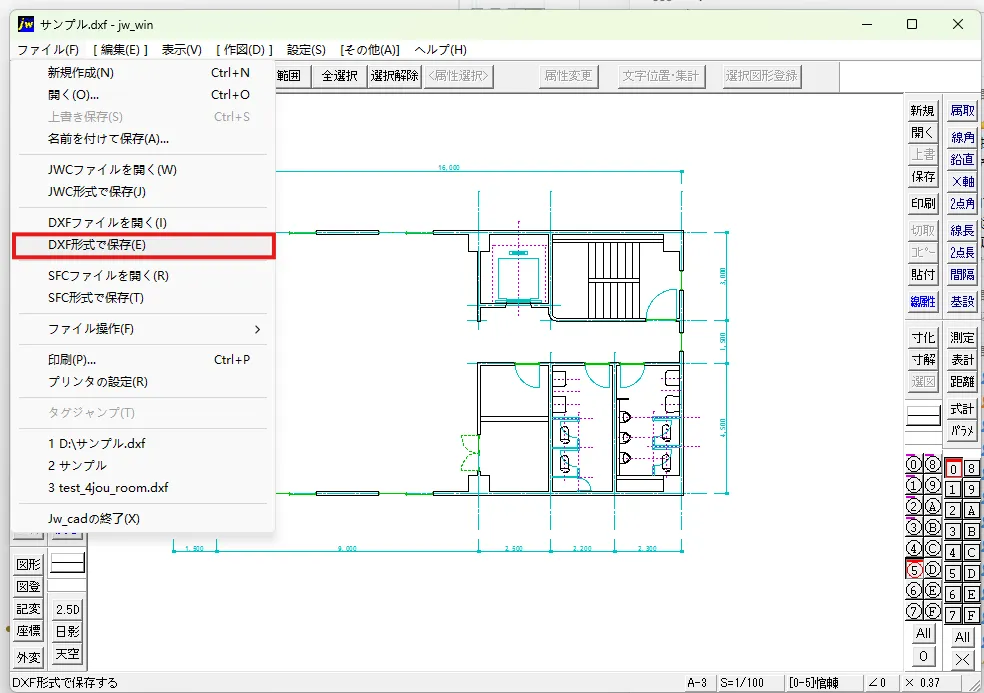Click the line style preview swatch right panel
This screenshot has height=693, width=984.
[x=923, y=416]
